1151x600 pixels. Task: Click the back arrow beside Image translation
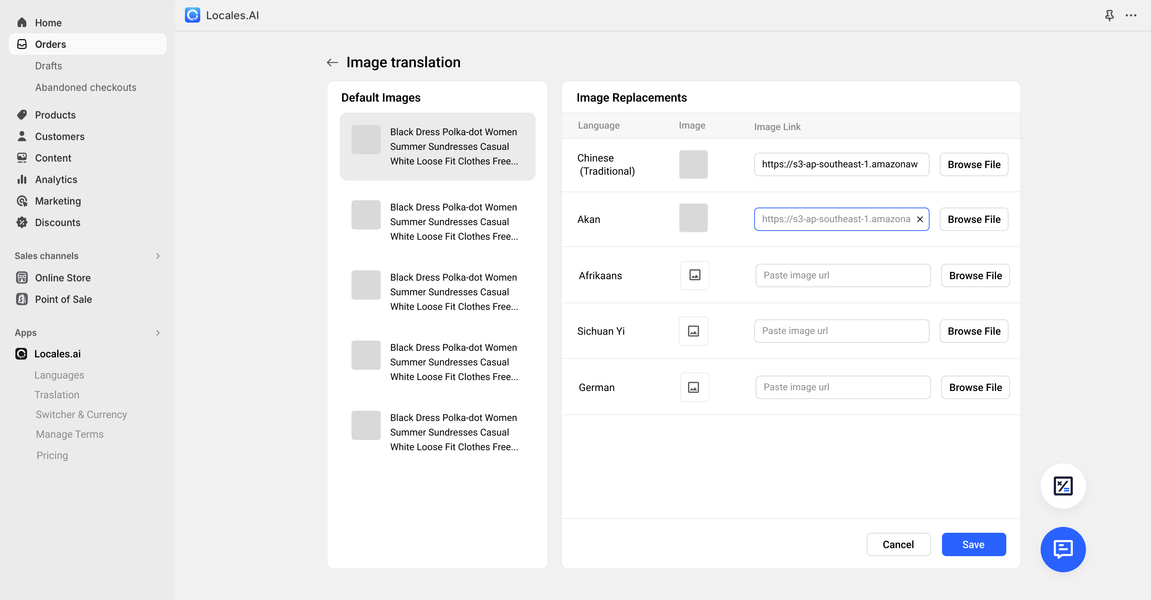click(332, 63)
